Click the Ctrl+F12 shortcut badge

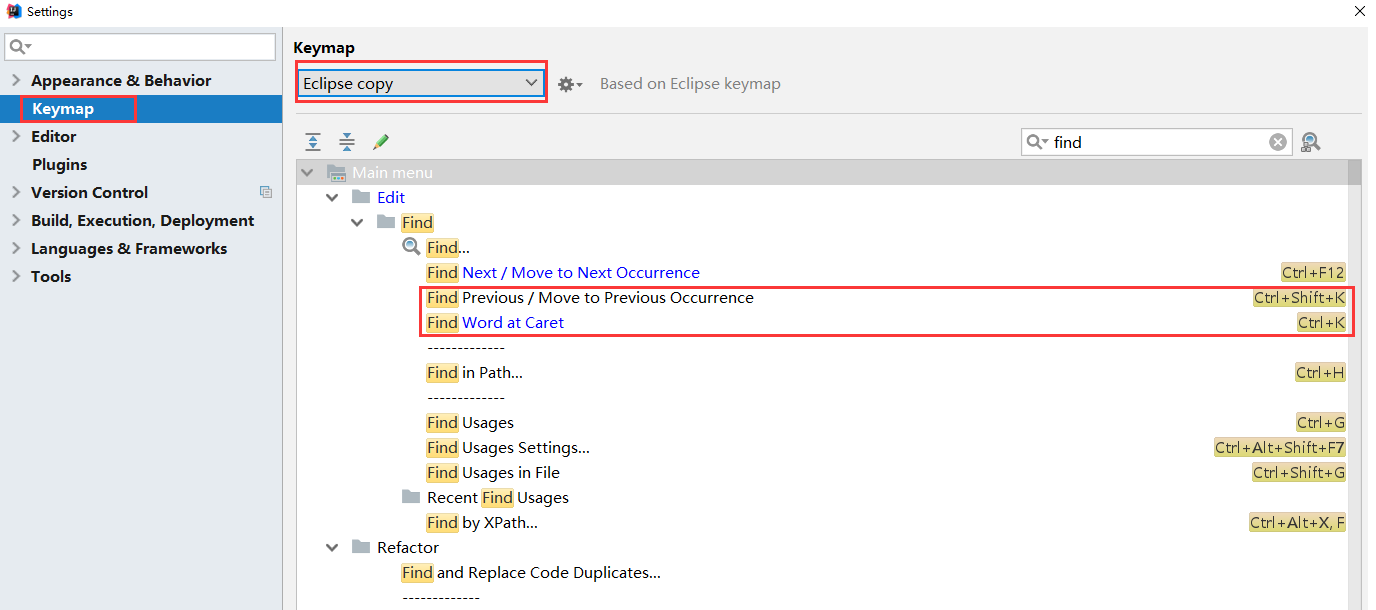[1313, 272]
